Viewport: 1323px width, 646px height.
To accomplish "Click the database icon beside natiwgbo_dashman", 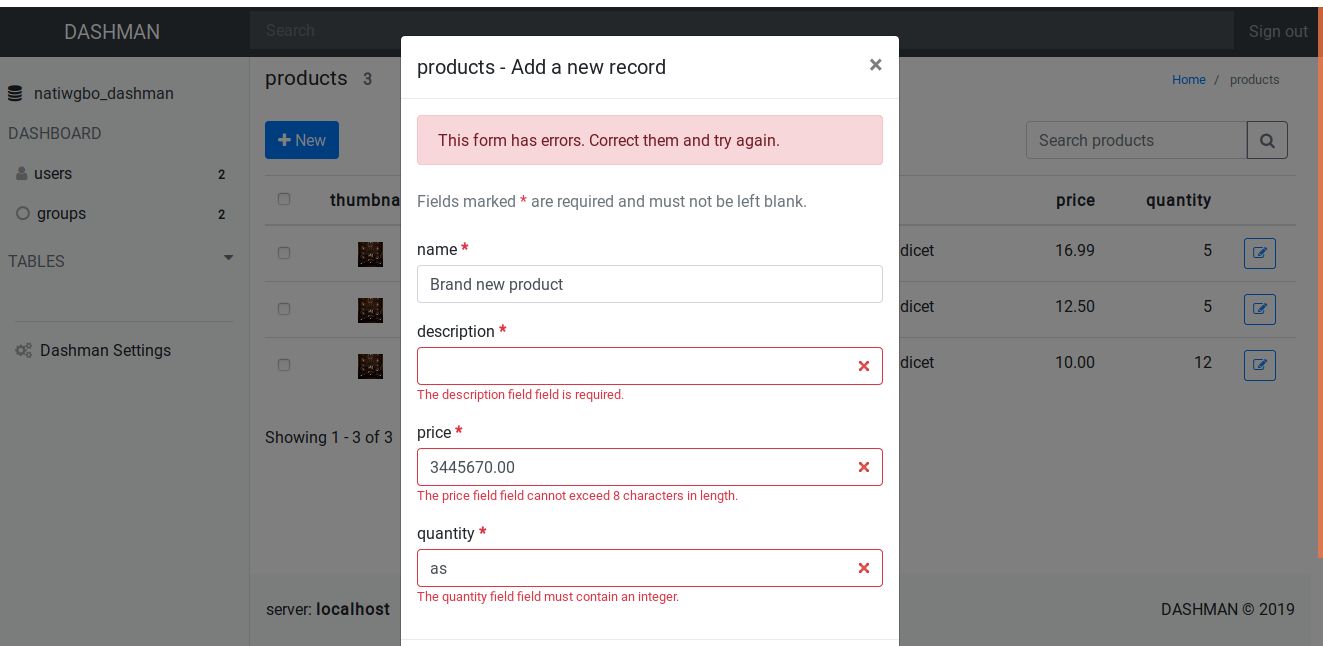I will tap(15, 94).
